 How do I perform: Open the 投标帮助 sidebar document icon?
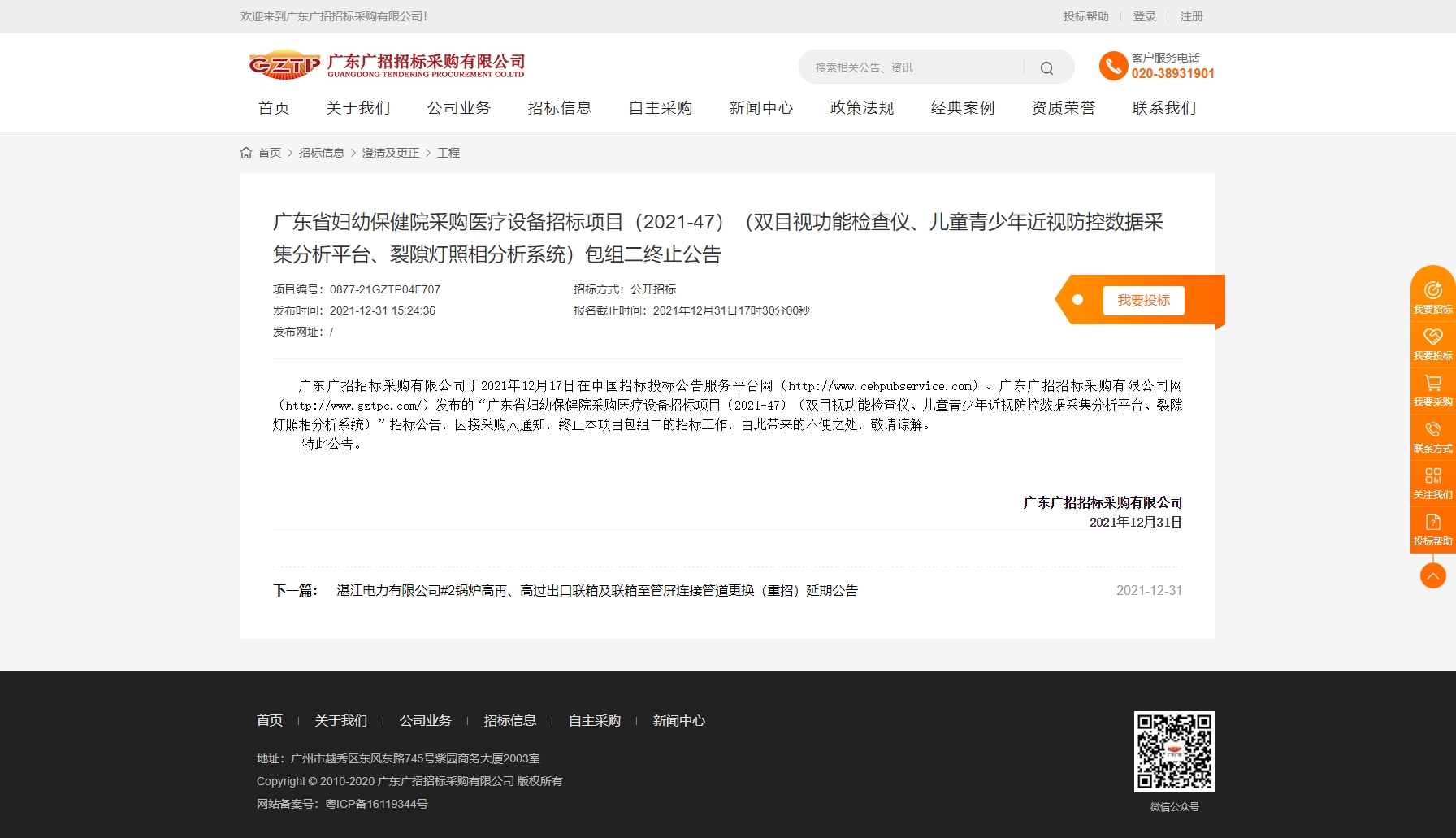point(1432,523)
